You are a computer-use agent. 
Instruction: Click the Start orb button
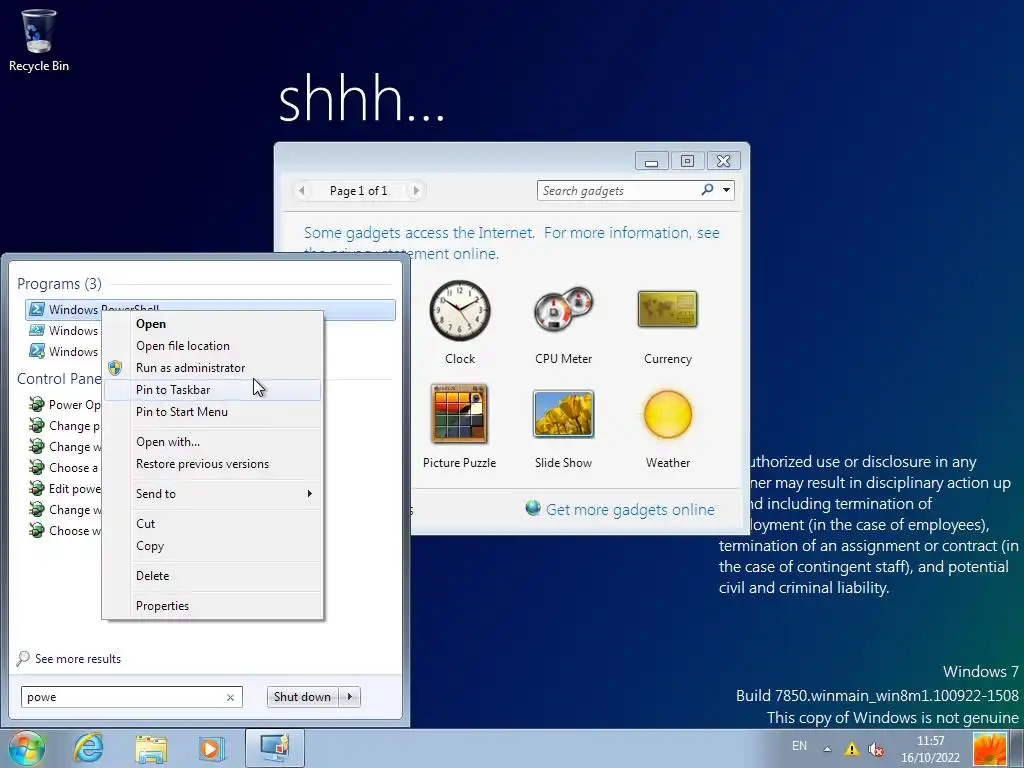coord(26,748)
